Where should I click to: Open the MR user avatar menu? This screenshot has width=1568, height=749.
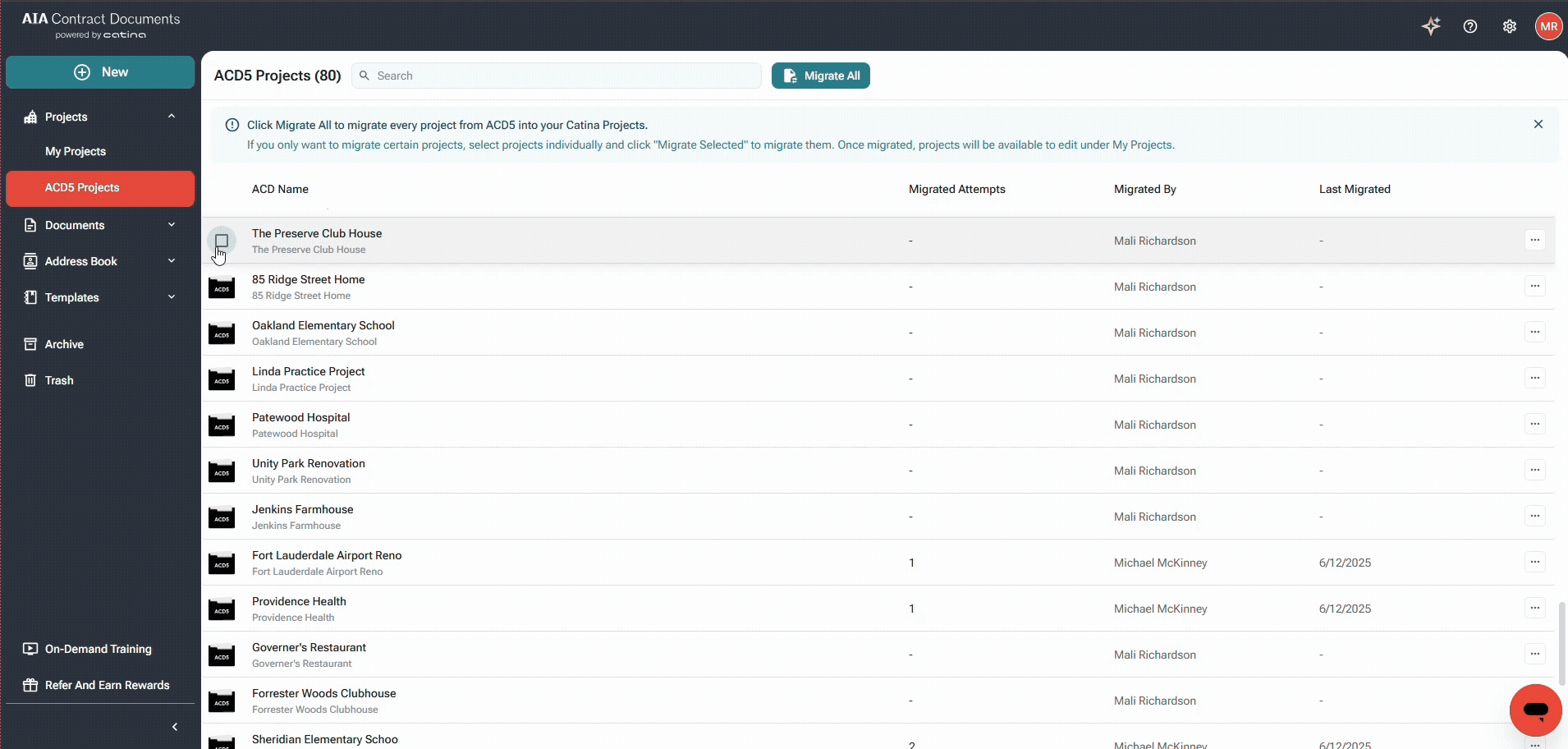pyautogui.click(x=1549, y=26)
